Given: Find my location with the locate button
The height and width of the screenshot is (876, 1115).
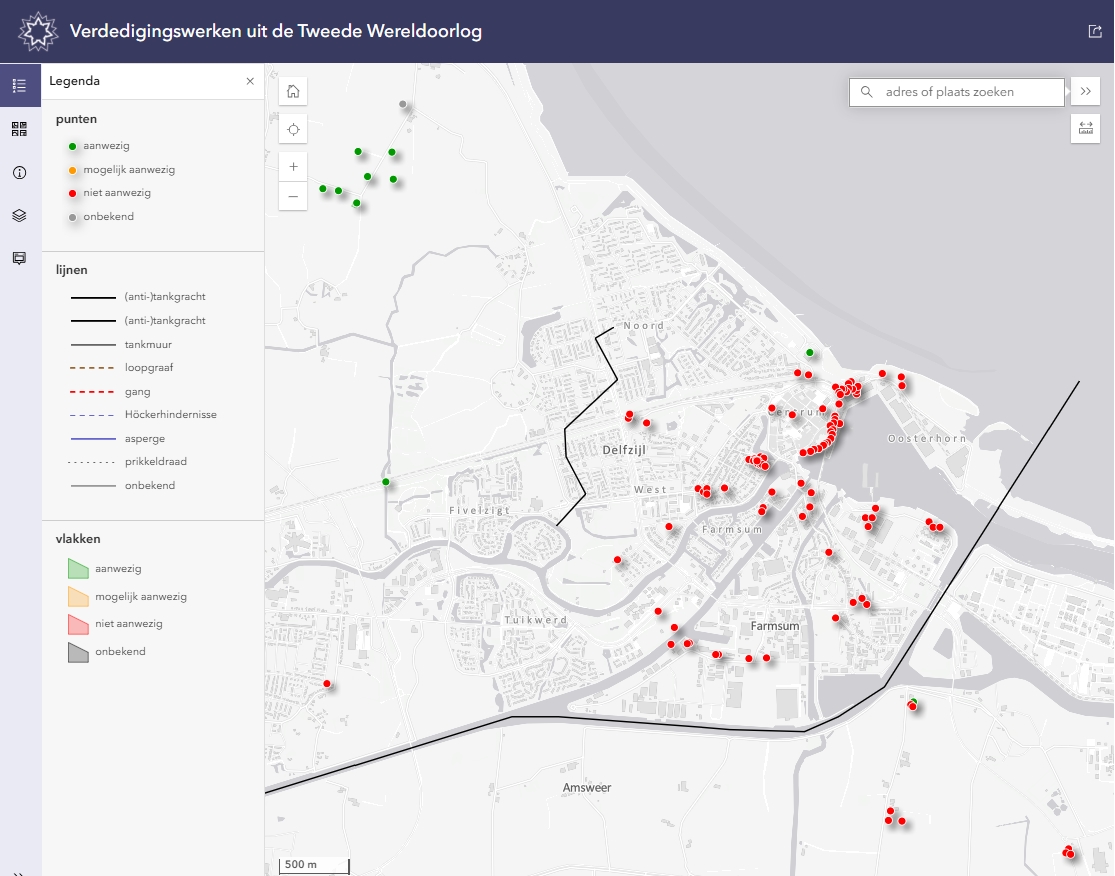Looking at the screenshot, I should click(293, 130).
